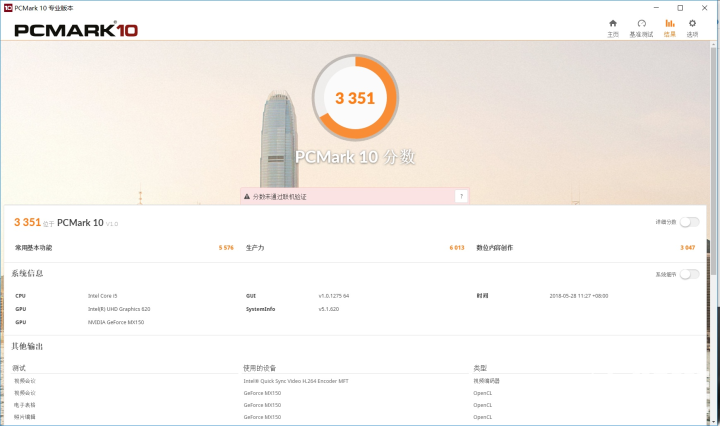This screenshot has width=720, height=426.
Task: Click the Intel Core i5 CPU value
Action: (102, 296)
